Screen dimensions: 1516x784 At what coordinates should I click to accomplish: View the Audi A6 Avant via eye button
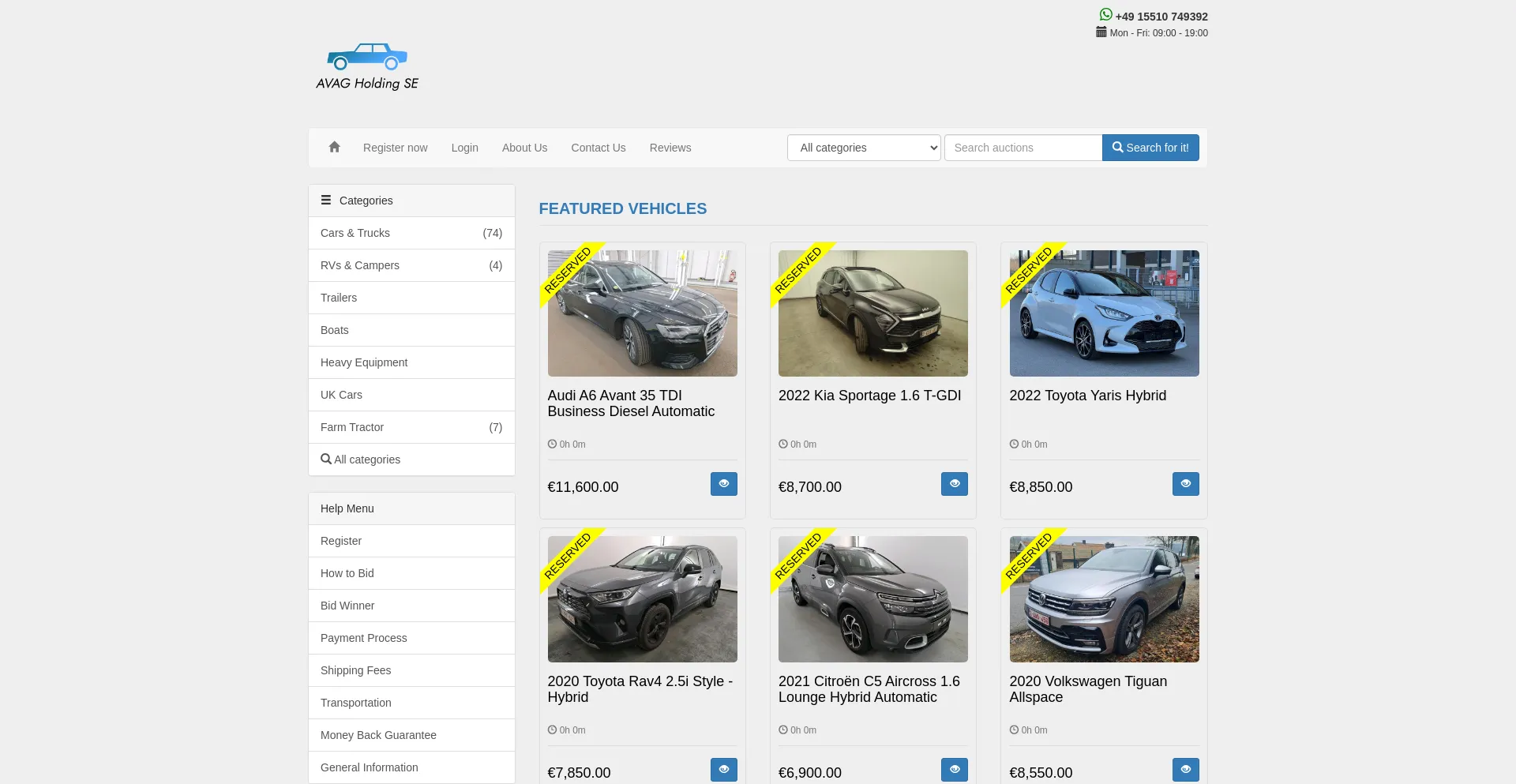coord(723,484)
